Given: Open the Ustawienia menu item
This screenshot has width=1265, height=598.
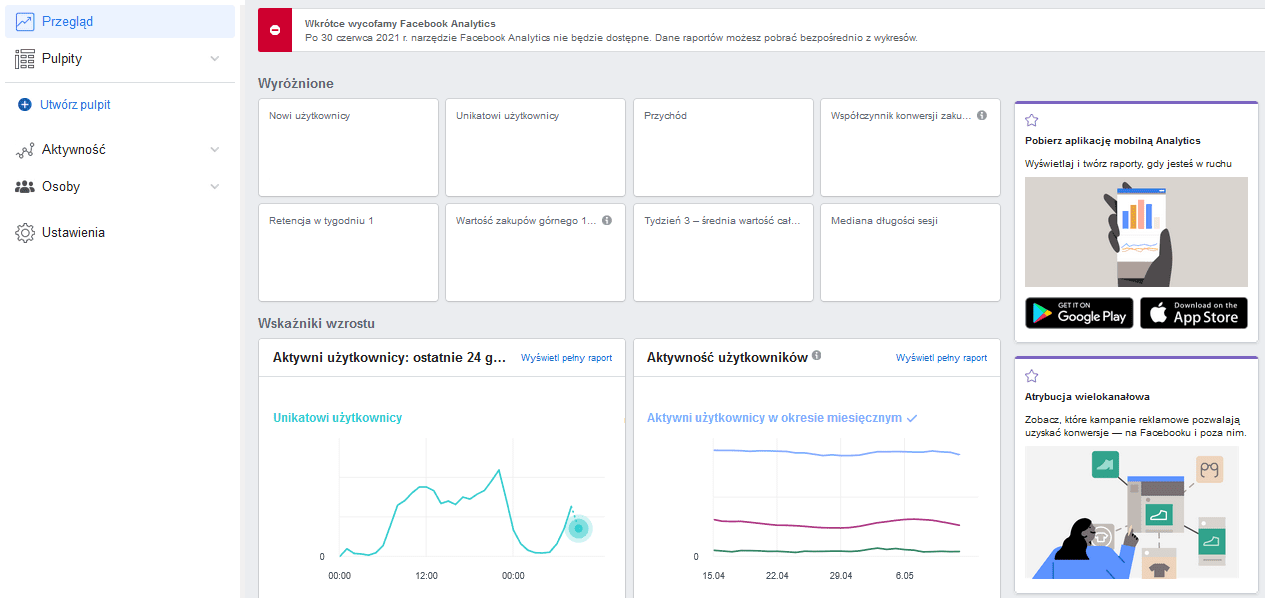Looking at the screenshot, I should point(120,233).
